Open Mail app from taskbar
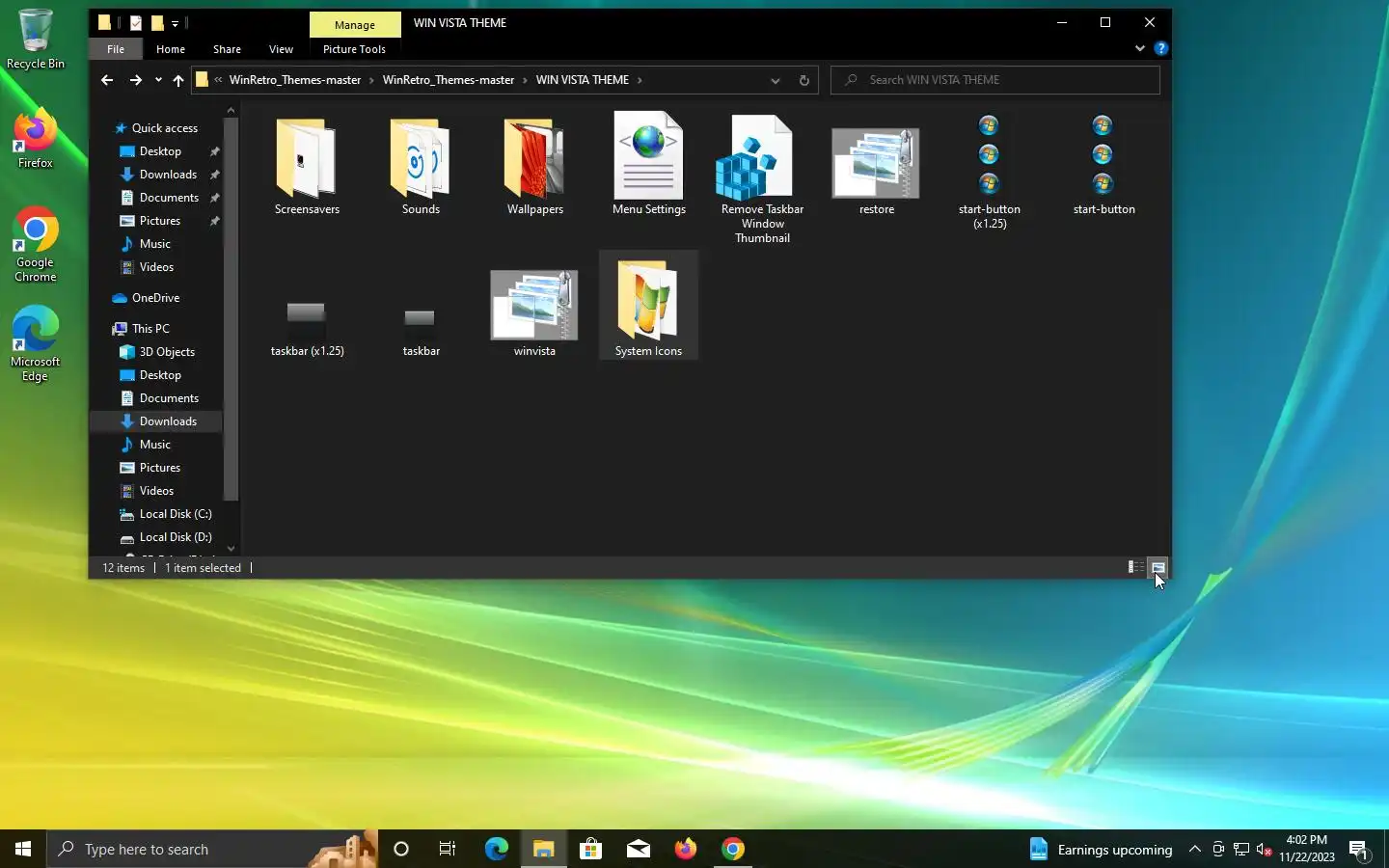Viewport: 1389px width, 868px height. click(638, 849)
